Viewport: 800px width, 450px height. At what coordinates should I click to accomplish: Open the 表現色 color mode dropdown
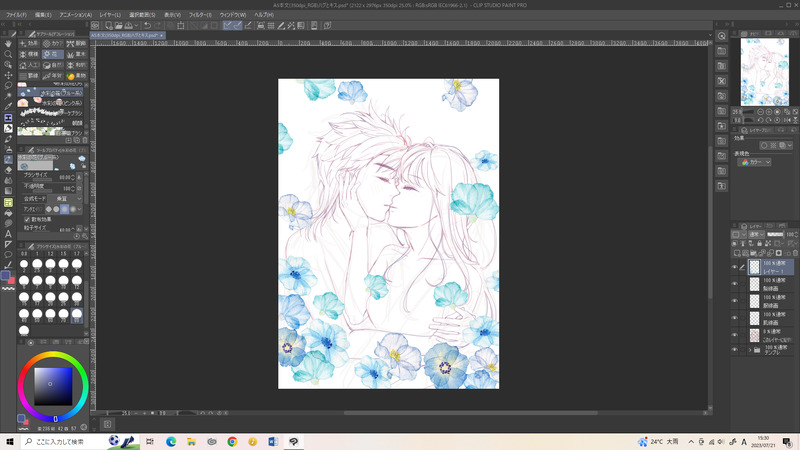pyautogui.click(x=754, y=162)
